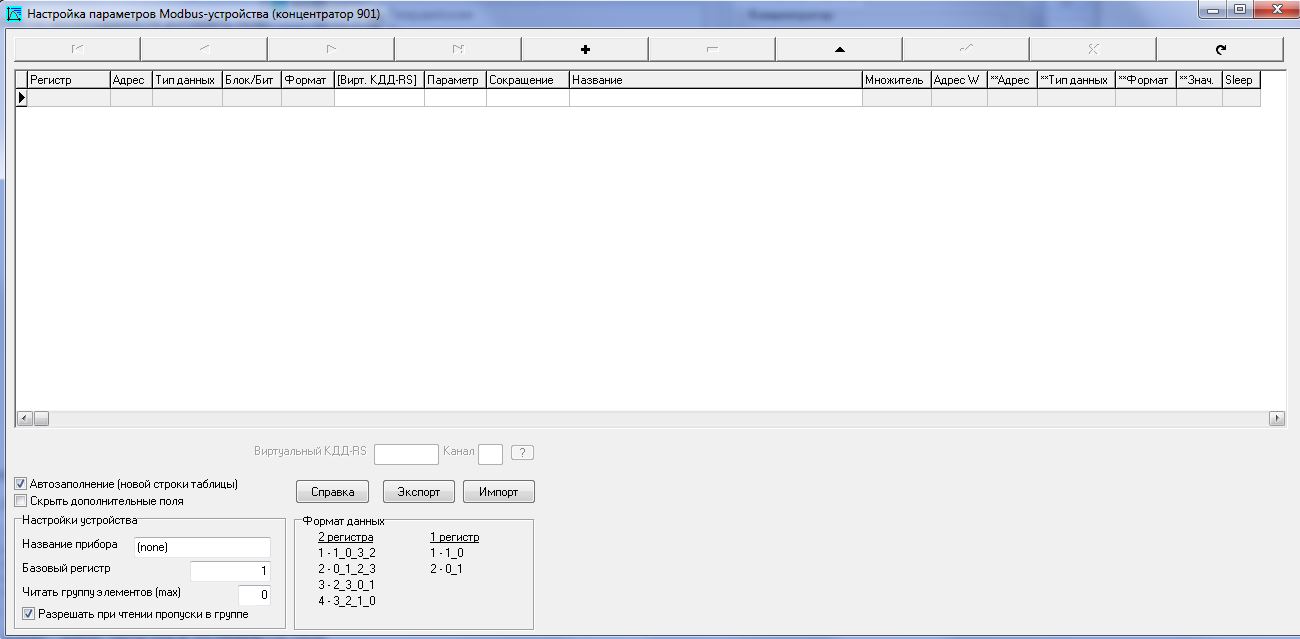
Task: Click right arrow of horizontal scrollbar
Action: (x=1277, y=419)
